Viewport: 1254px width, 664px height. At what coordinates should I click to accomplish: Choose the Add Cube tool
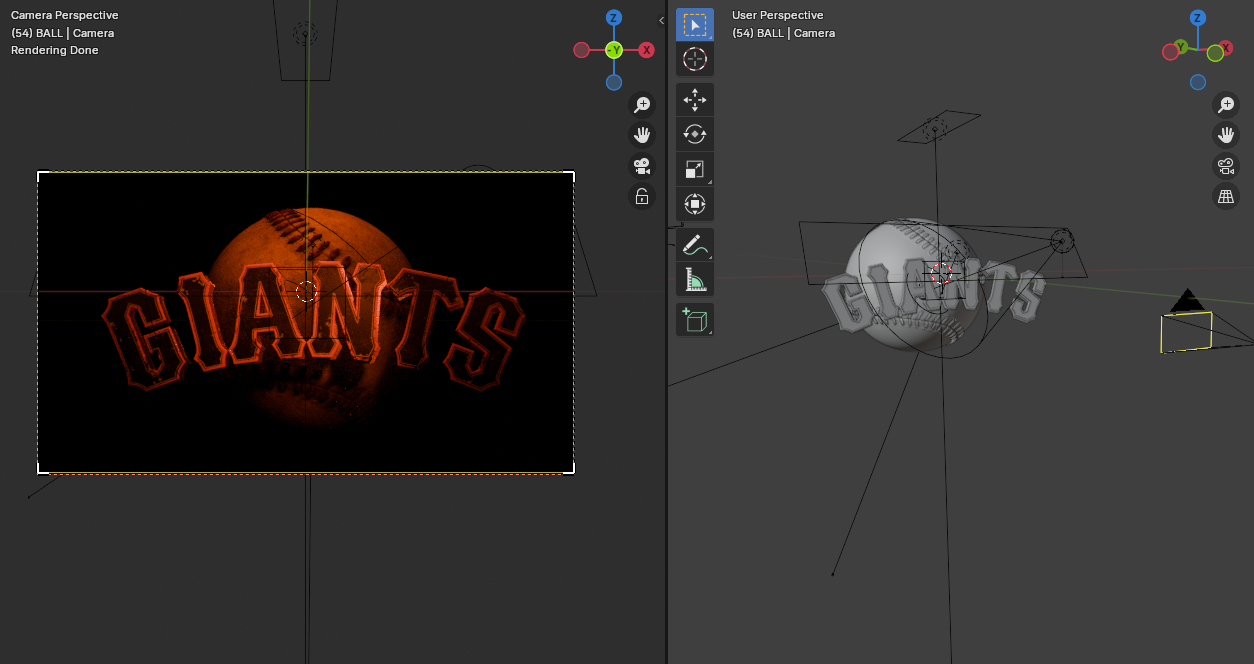[695, 320]
